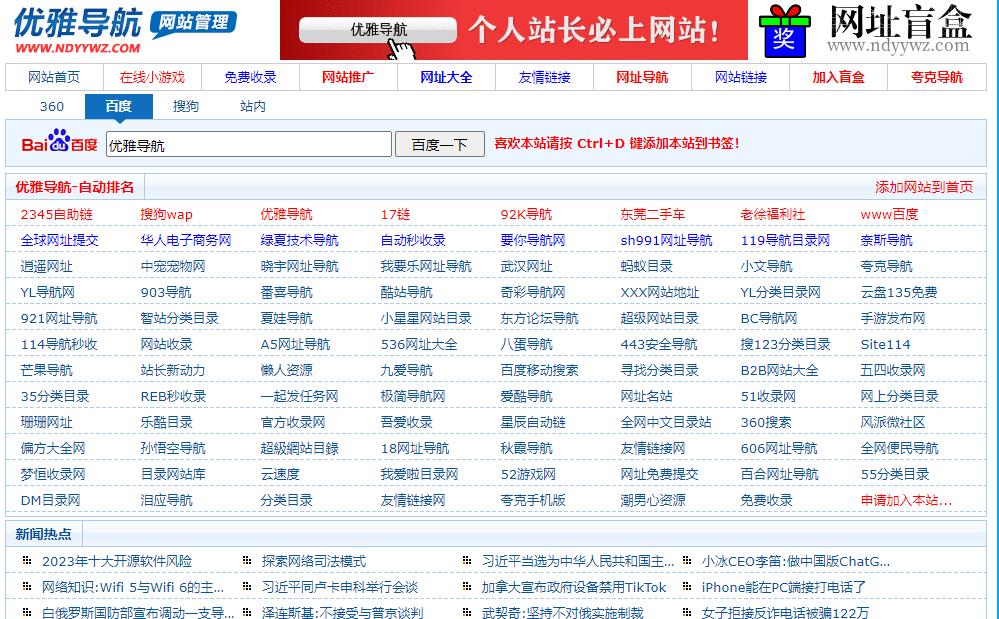
Task: Open 606网址导航 link
Action: click(x=779, y=448)
